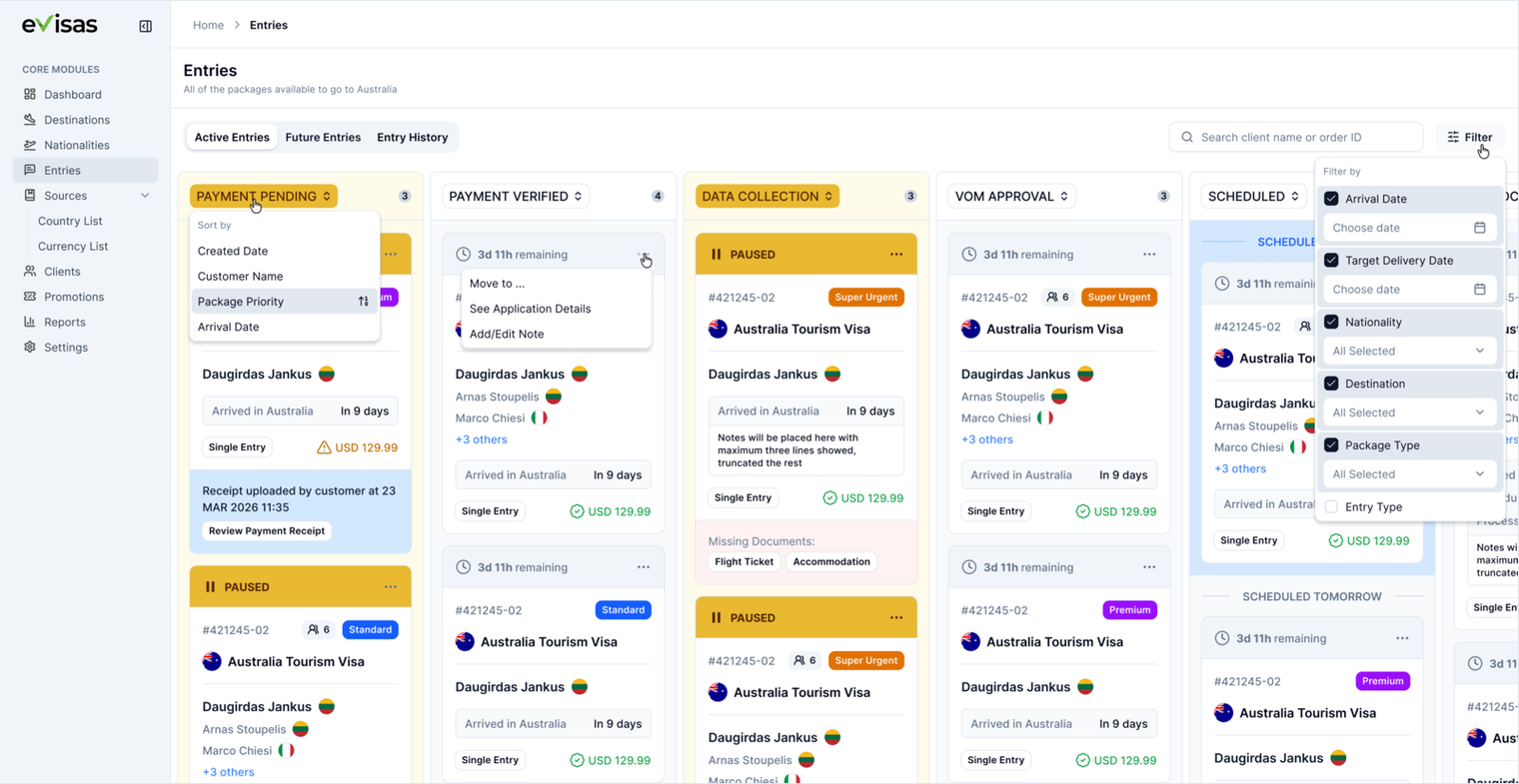The width and height of the screenshot is (1519, 784).
Task: Open PAYMENT VERIFIED column sort dropdown
Action: click(x=516, y=197)
